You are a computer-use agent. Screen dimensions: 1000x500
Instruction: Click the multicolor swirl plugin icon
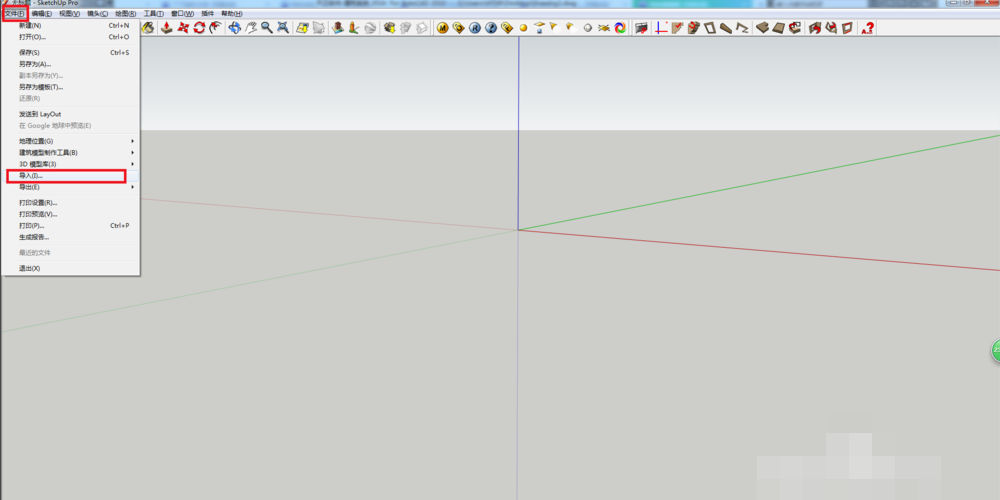[621, 27]
